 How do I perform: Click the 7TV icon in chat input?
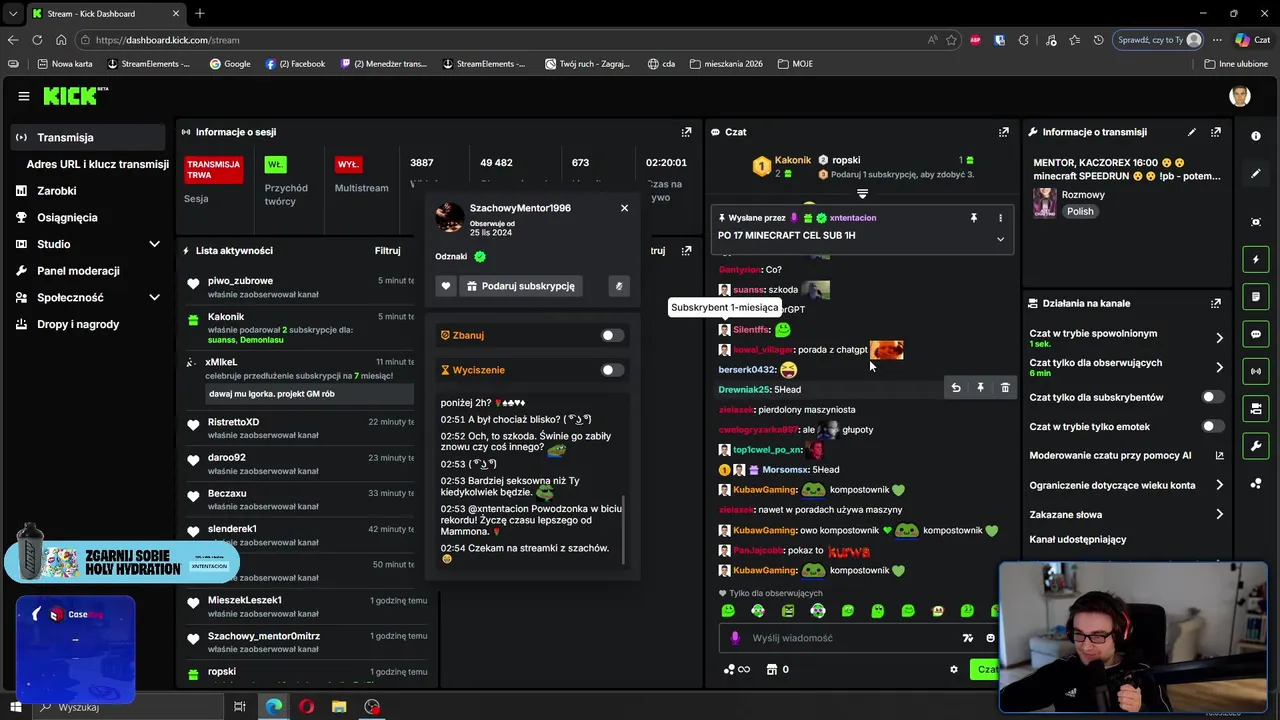(x=967, y=638)
